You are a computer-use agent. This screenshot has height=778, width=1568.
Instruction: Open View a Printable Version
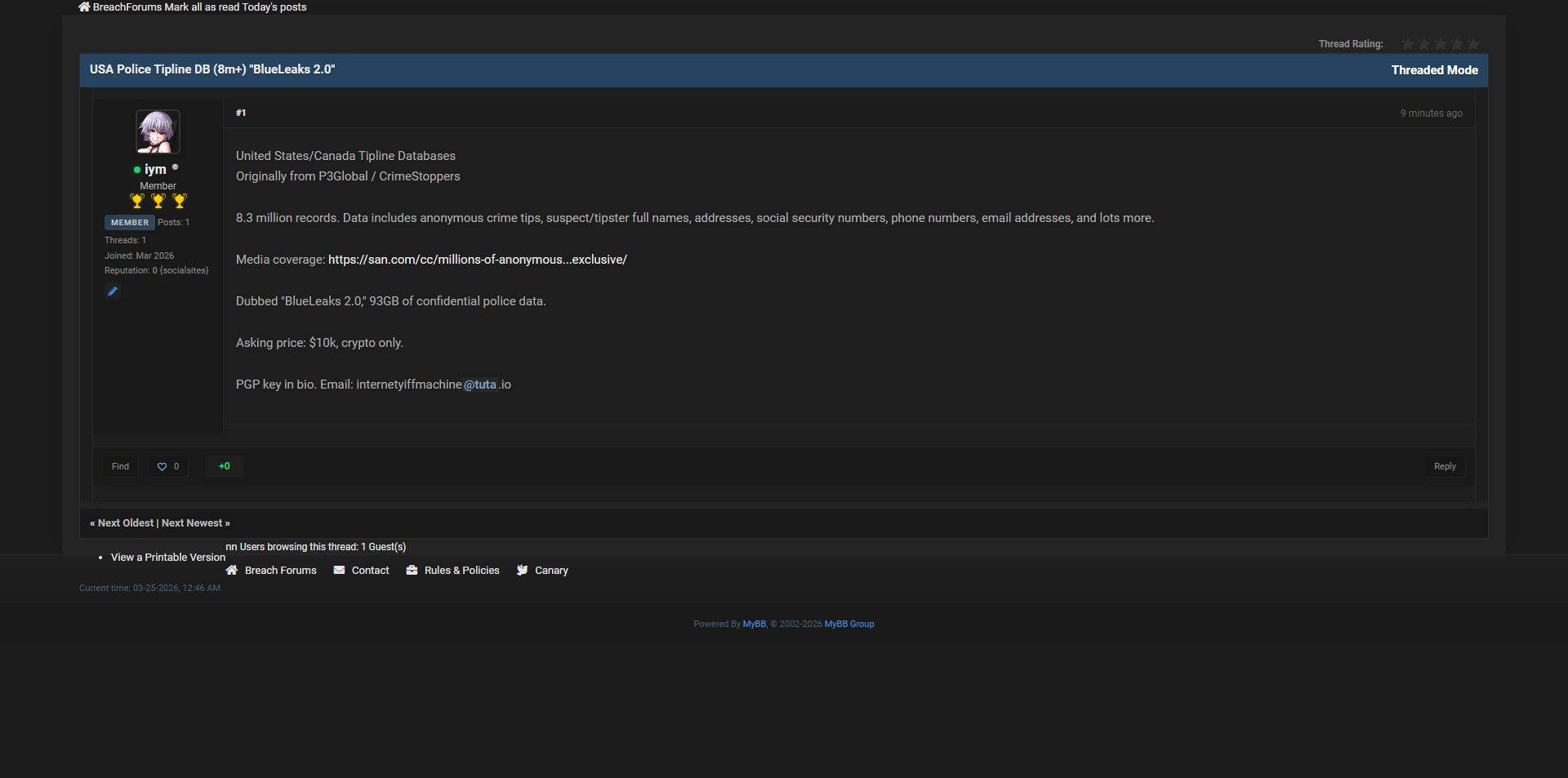coord(167,558)
